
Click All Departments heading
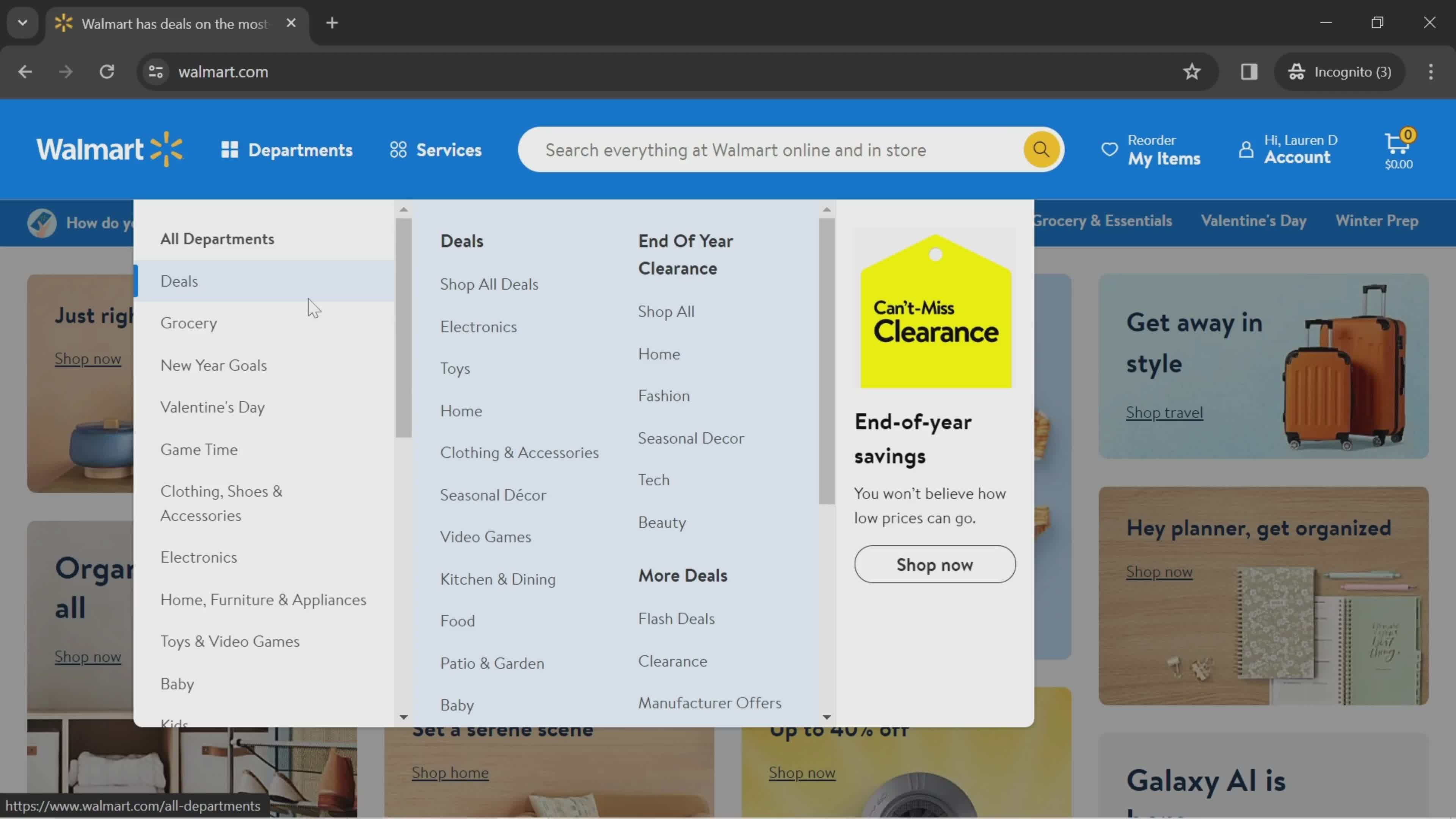pyautogui.click(x=217, y=239)
